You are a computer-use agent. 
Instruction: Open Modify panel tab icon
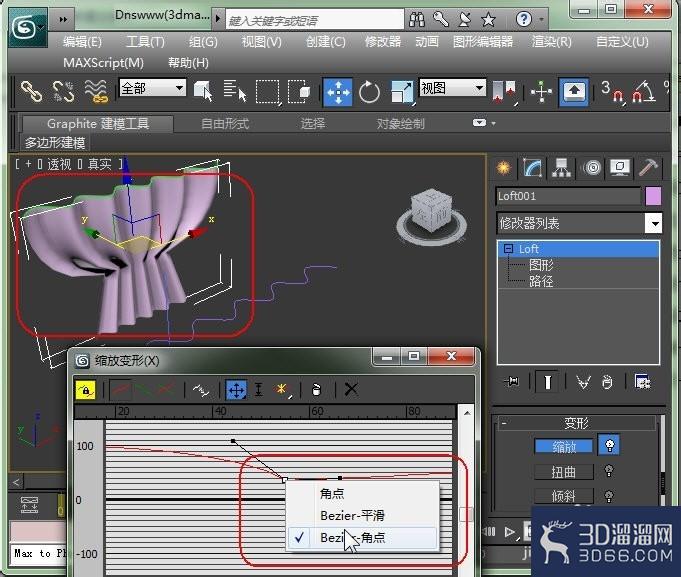pyautogui.click(x=532, y=168)
